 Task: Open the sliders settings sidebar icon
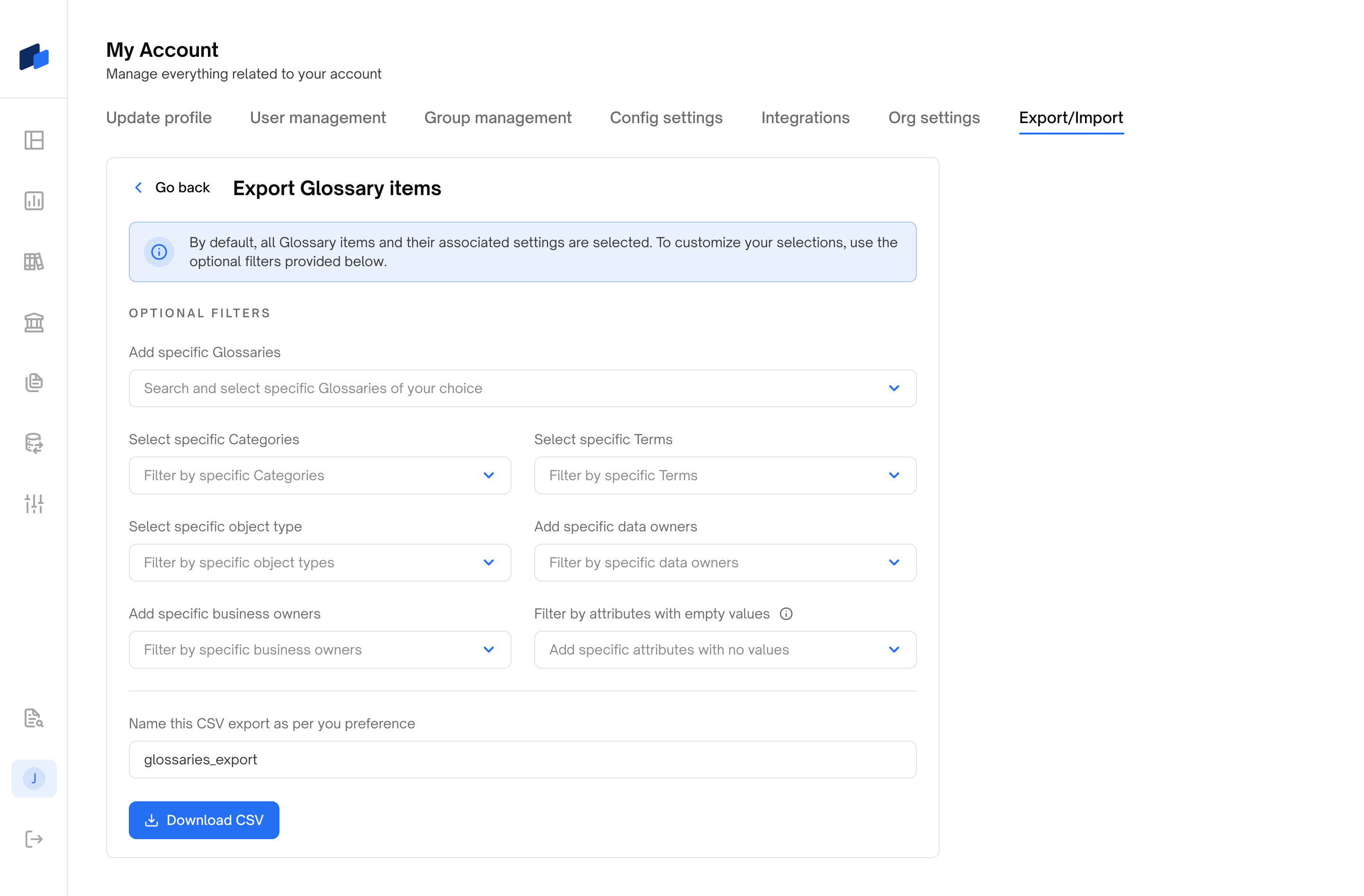click(x=34, y=503)
